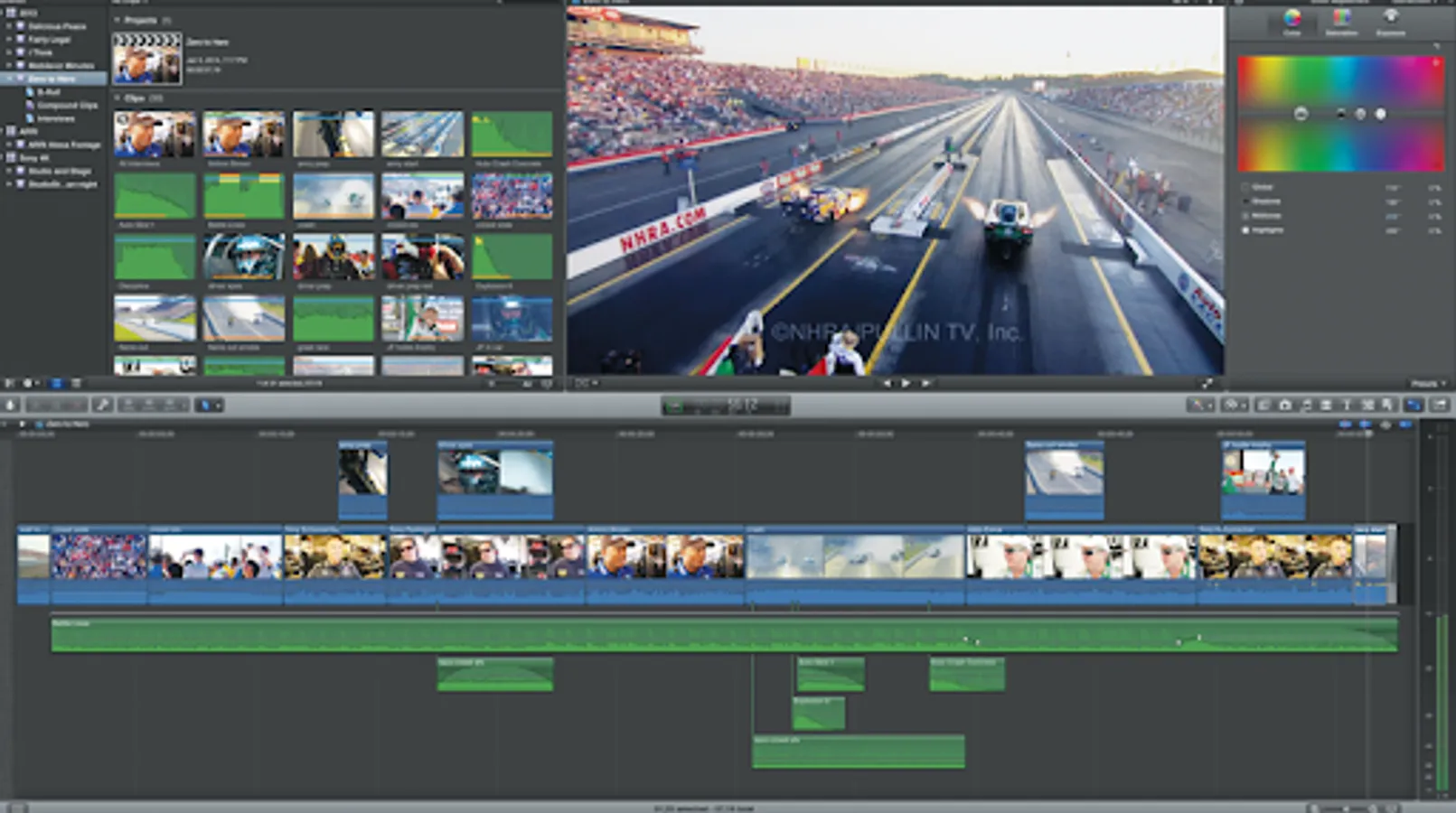This screenshot has height=813, width=1456.
Task: Click the white Highlights color puck
Action: 1380,114
